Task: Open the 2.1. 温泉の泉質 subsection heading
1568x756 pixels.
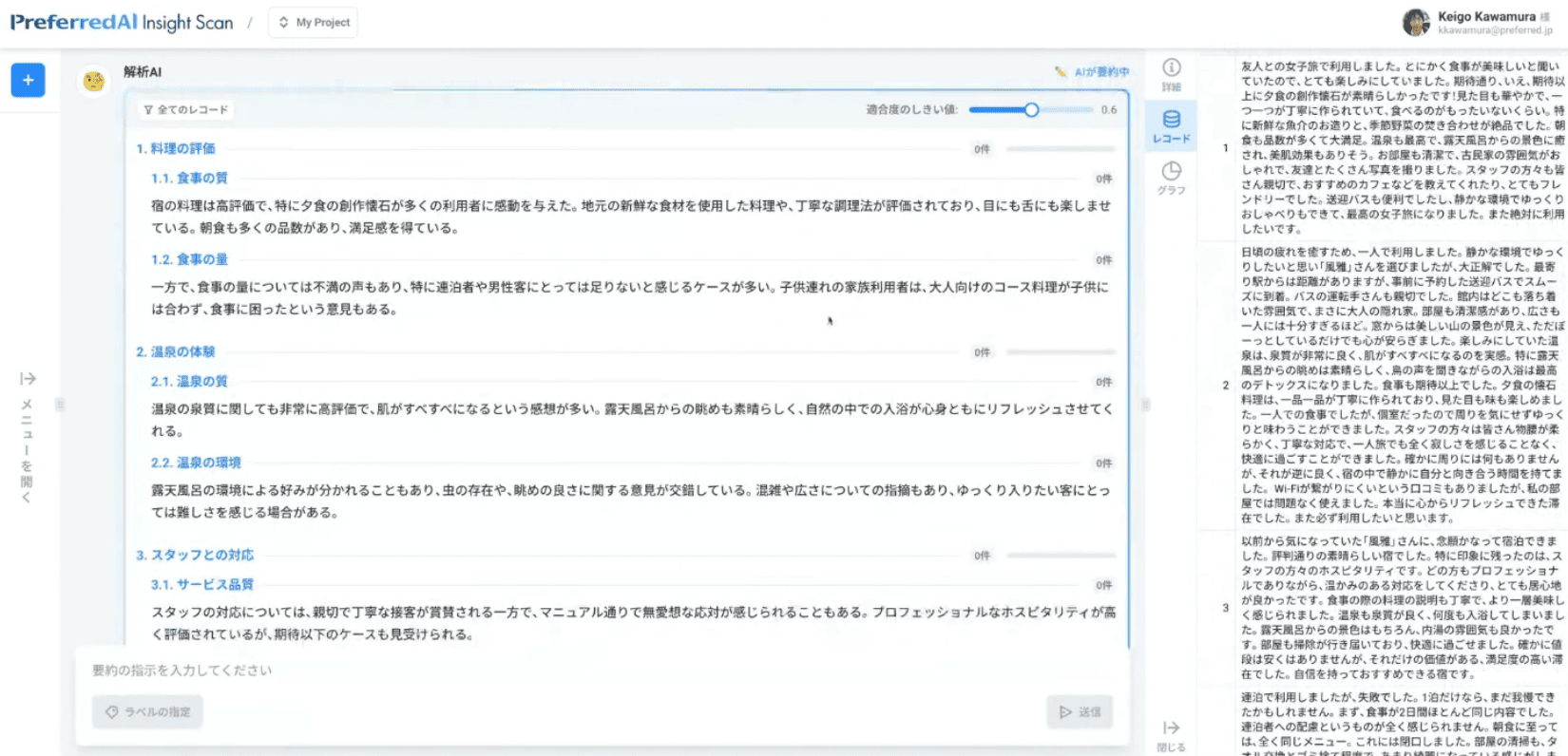Action: point(189,382)
